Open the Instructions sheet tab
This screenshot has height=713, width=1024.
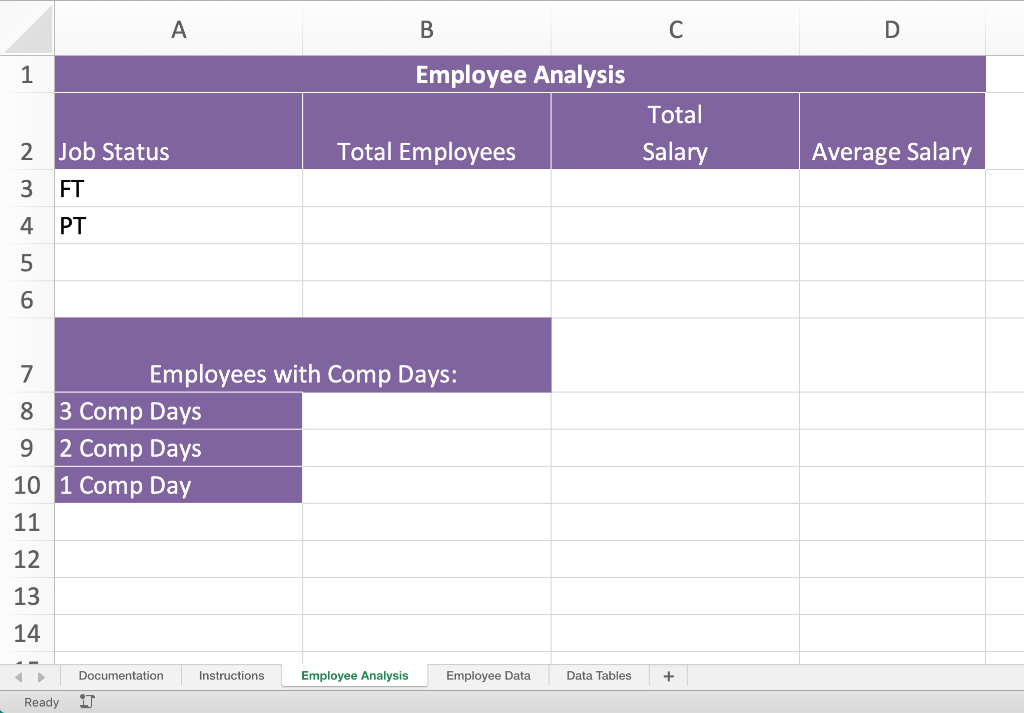click(x=231, y=676)
